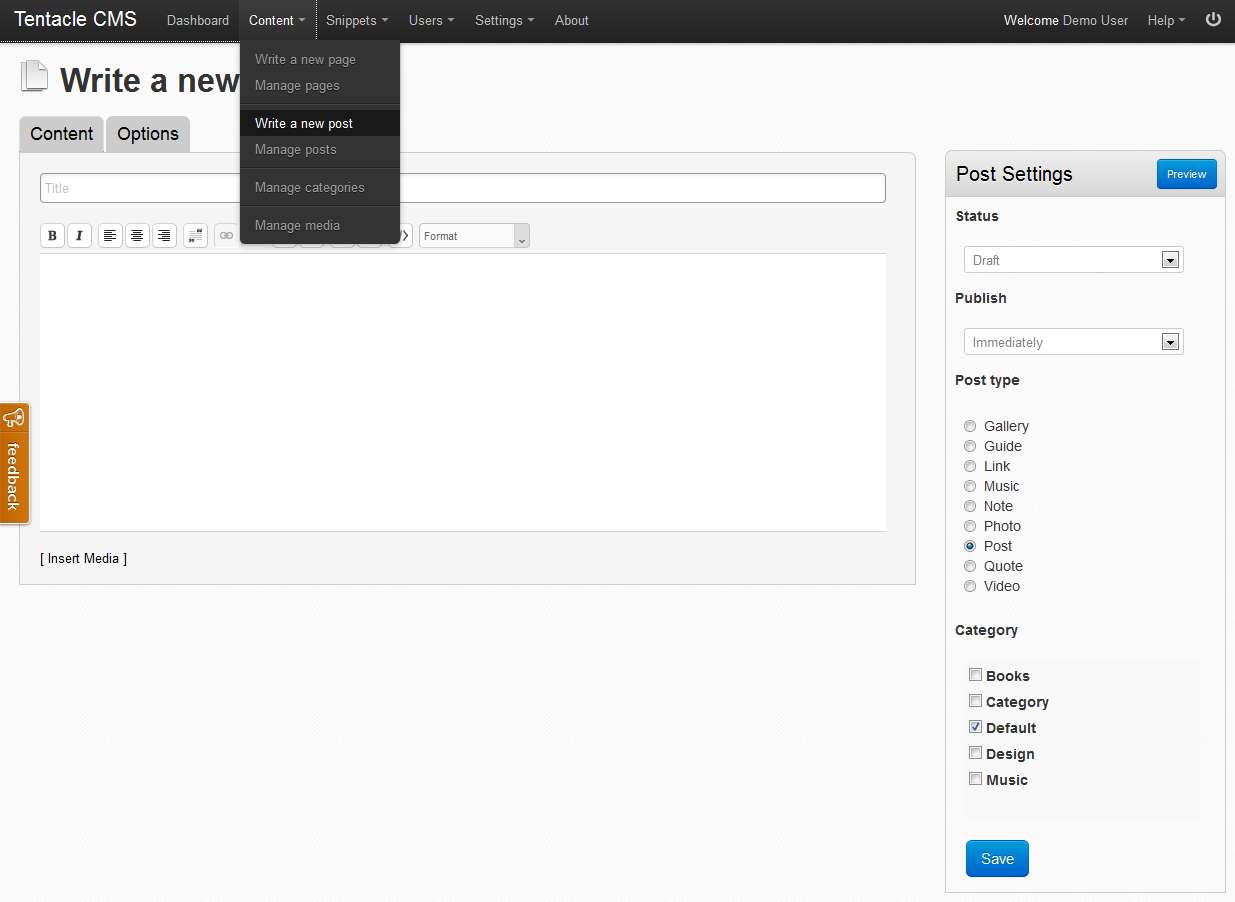
Task: Click into the Title input field
Action: [640, 188]
